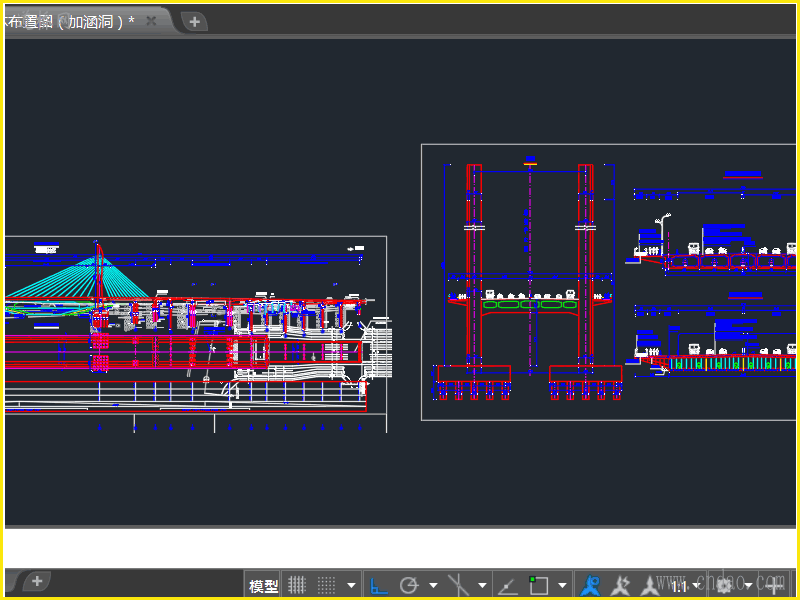800x600 pixels.
Task: Expand the isometric drafting dropdown arrow
Action: (x=483, y=585)
